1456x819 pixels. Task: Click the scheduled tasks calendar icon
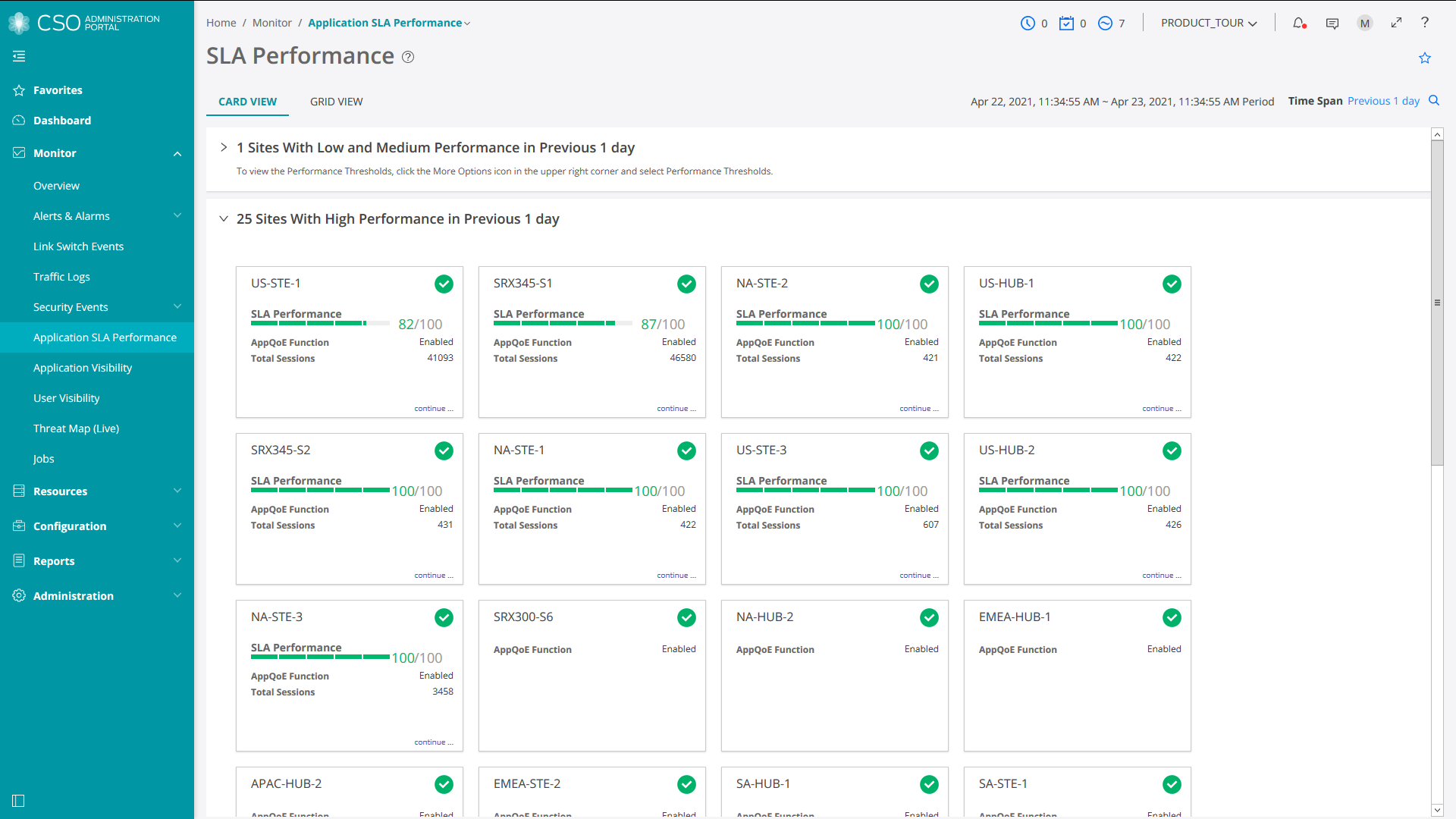click(x=1066, y=24)
